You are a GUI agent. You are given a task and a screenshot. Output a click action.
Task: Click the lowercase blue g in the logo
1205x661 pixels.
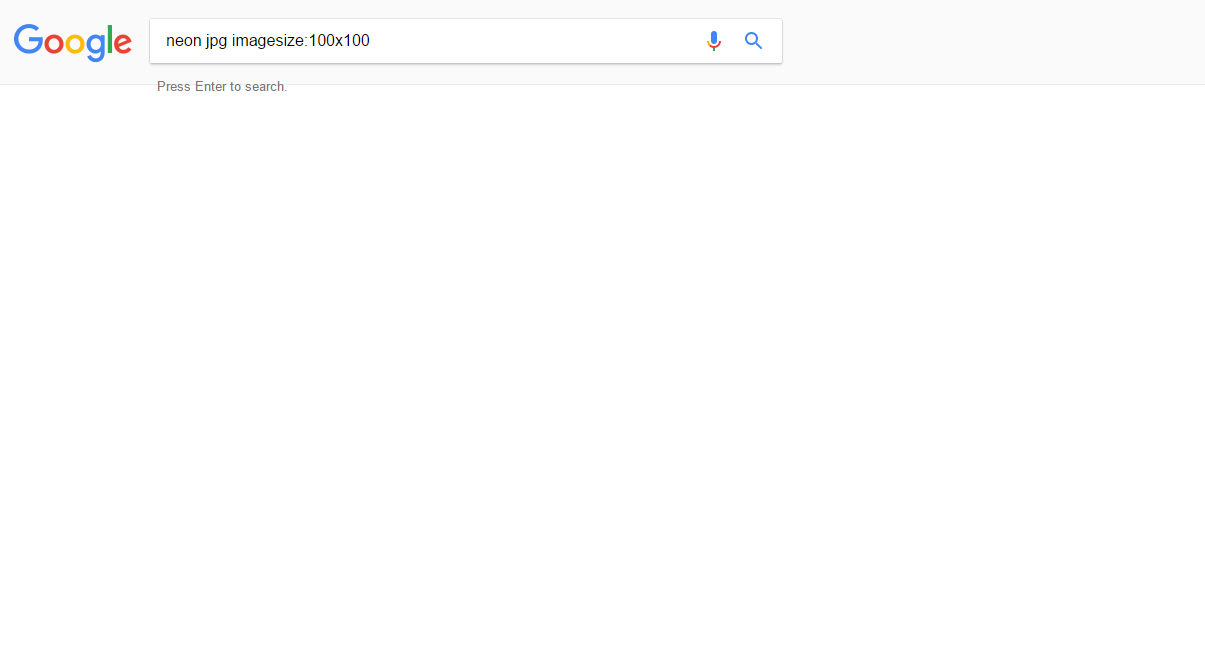(95, 46)
